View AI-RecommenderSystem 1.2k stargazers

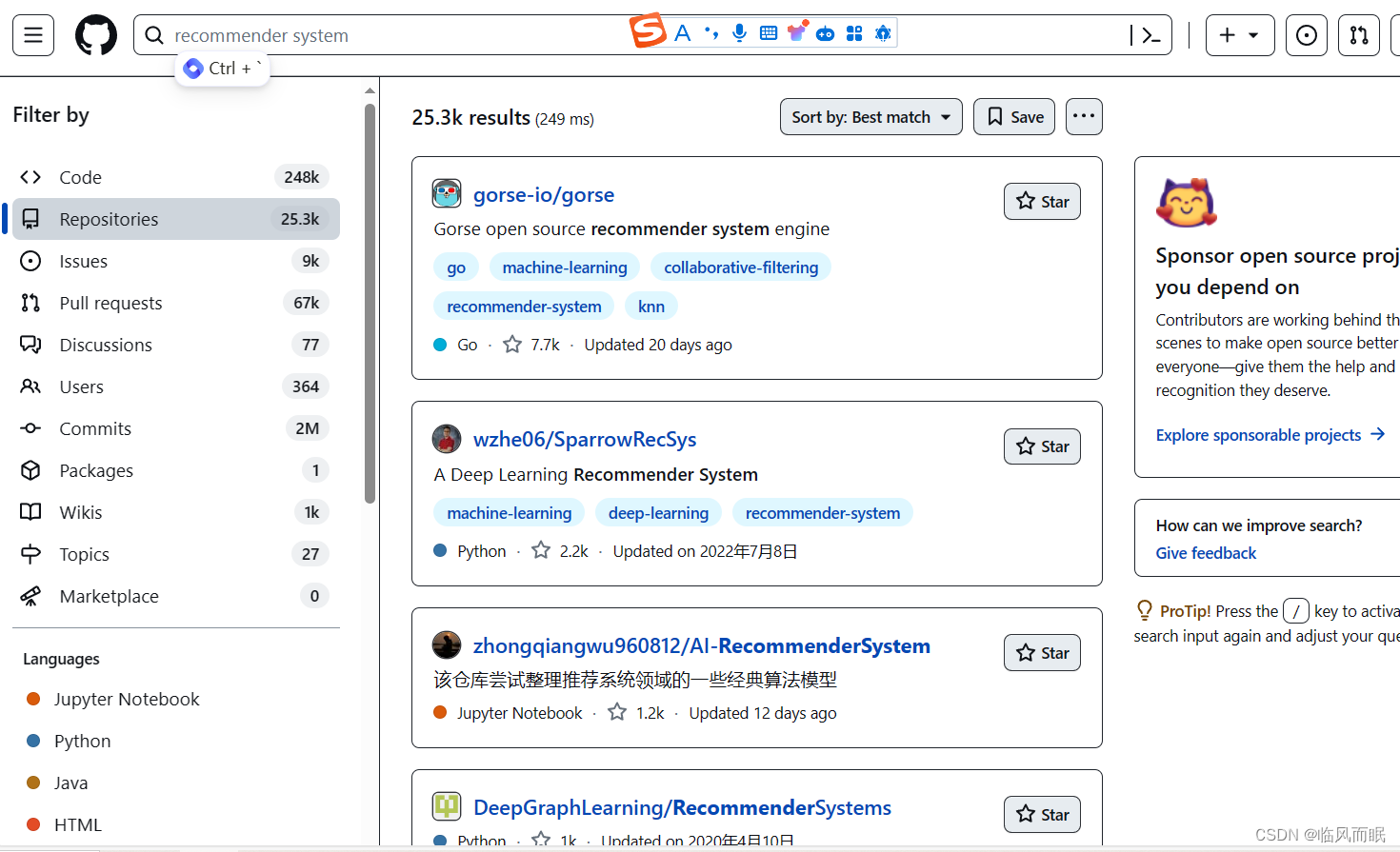(x=637, y=713)
